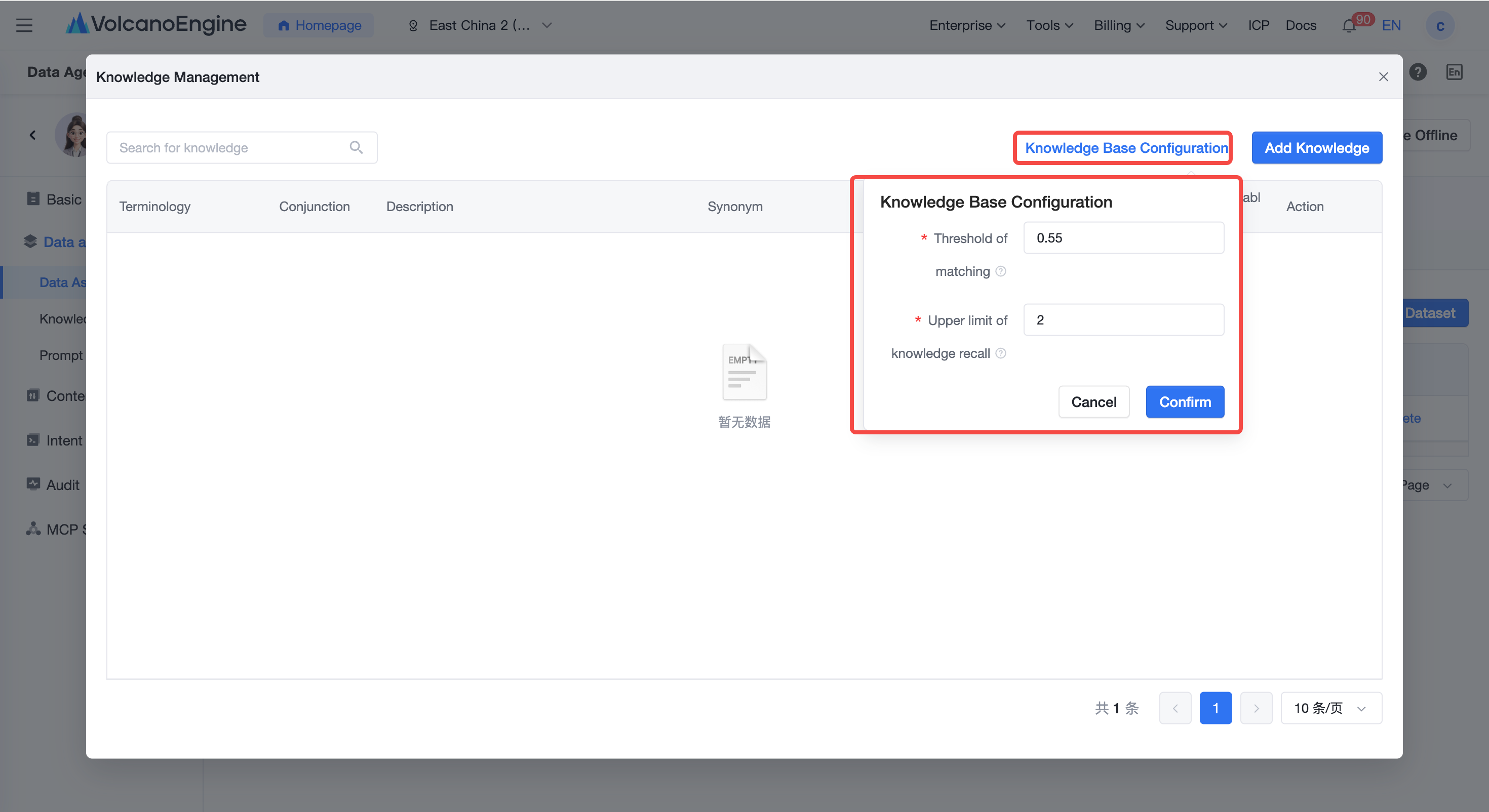This screenshot has width=1489, height=812.
Task: Click the Intent sidebar icon
Action: click(x=33, y=440)
